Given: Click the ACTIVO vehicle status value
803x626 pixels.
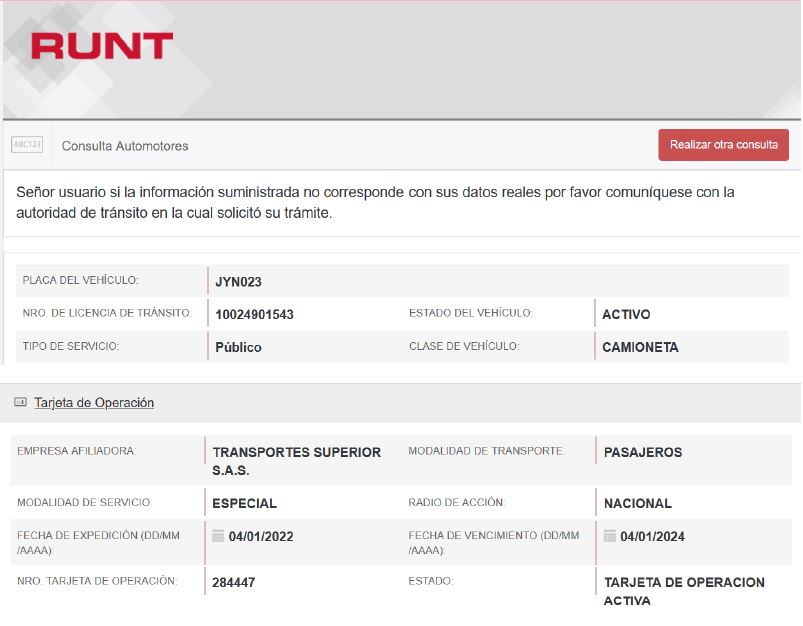Looking at the screenshot, I should point(626,314).
